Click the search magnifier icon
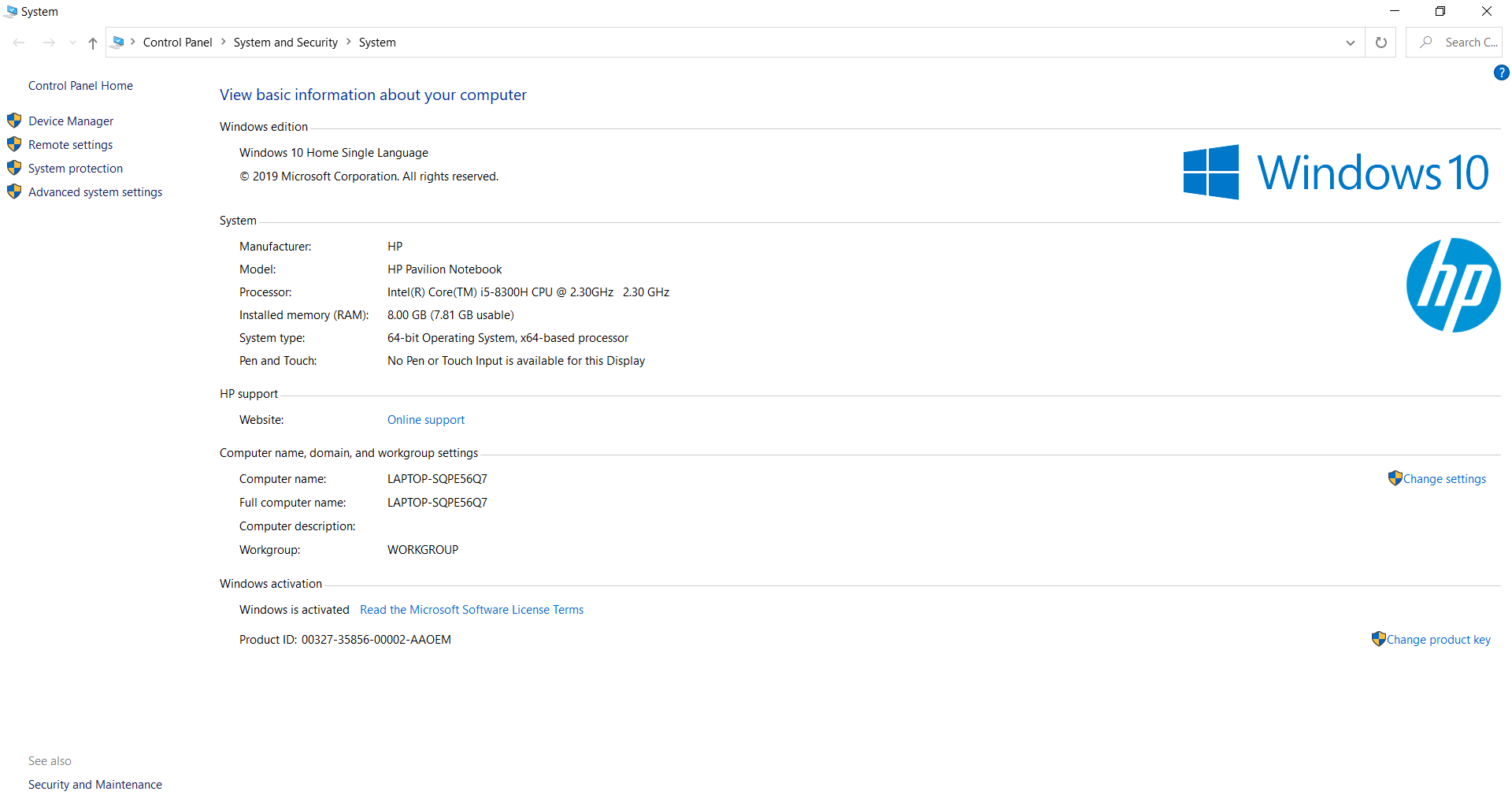This screenshot has height=795, width=1512. [x=1425, y=42]
